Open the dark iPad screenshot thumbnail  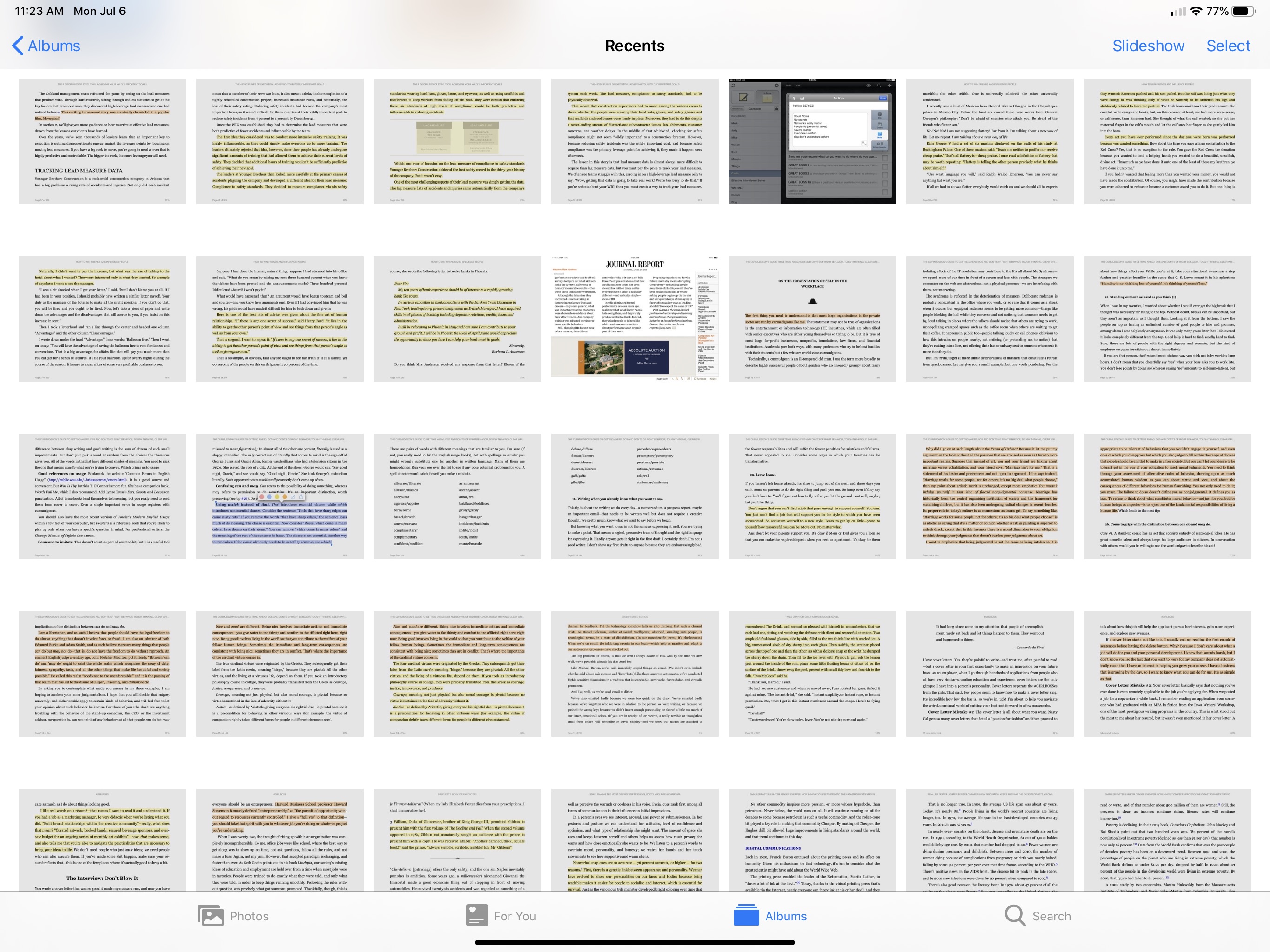pyautogui.click(x=812, y=141)
